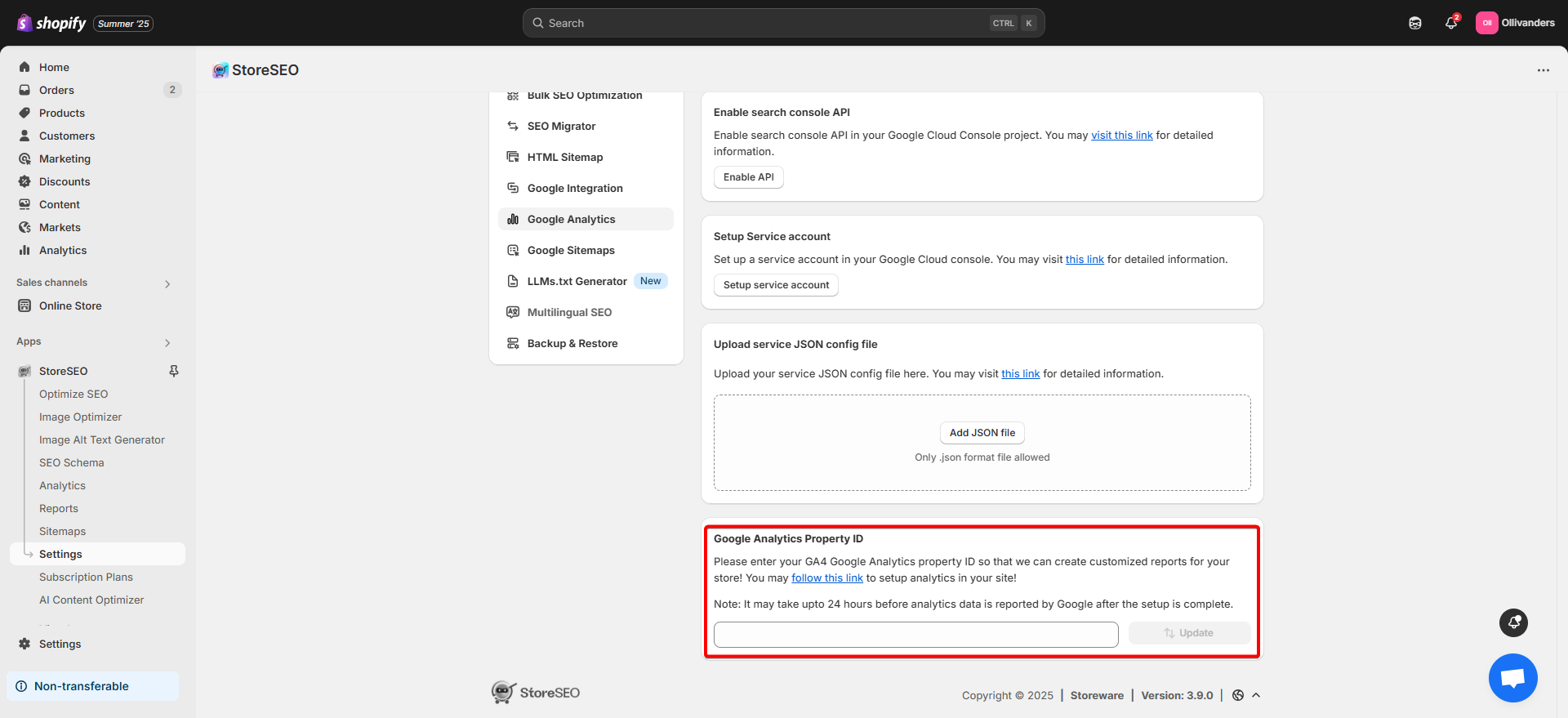Open Sitemaps under StoreSEO
This screenshot has width=1568, height=718.
[62, 531]
